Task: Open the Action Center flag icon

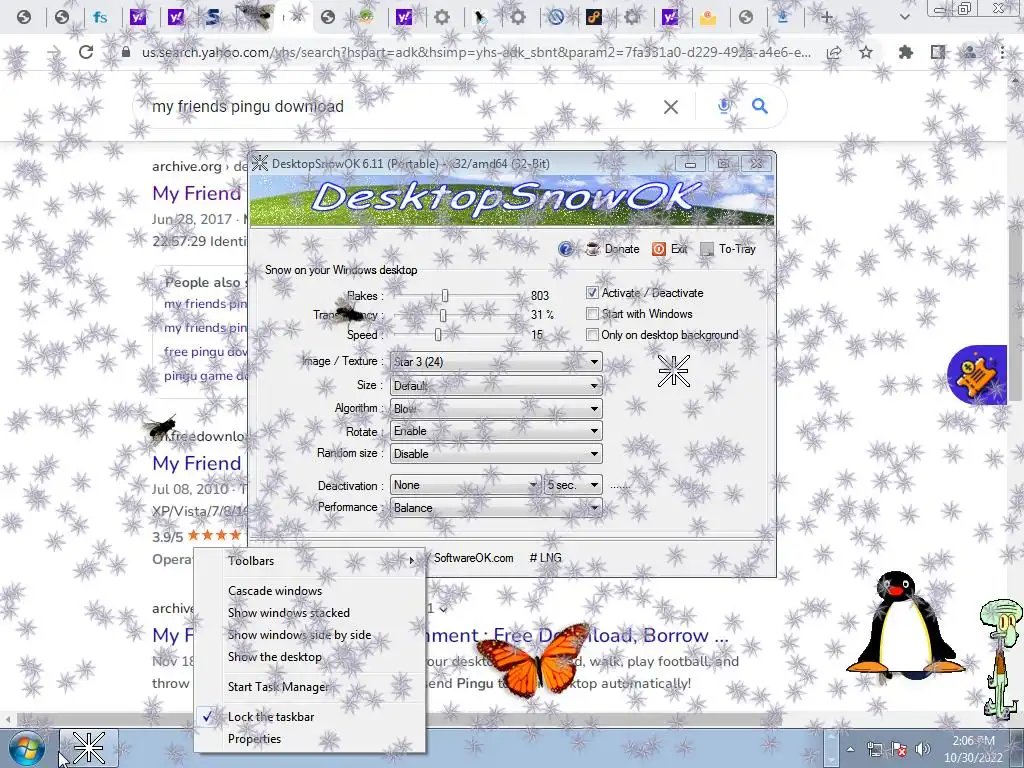Action: [899, 749]
